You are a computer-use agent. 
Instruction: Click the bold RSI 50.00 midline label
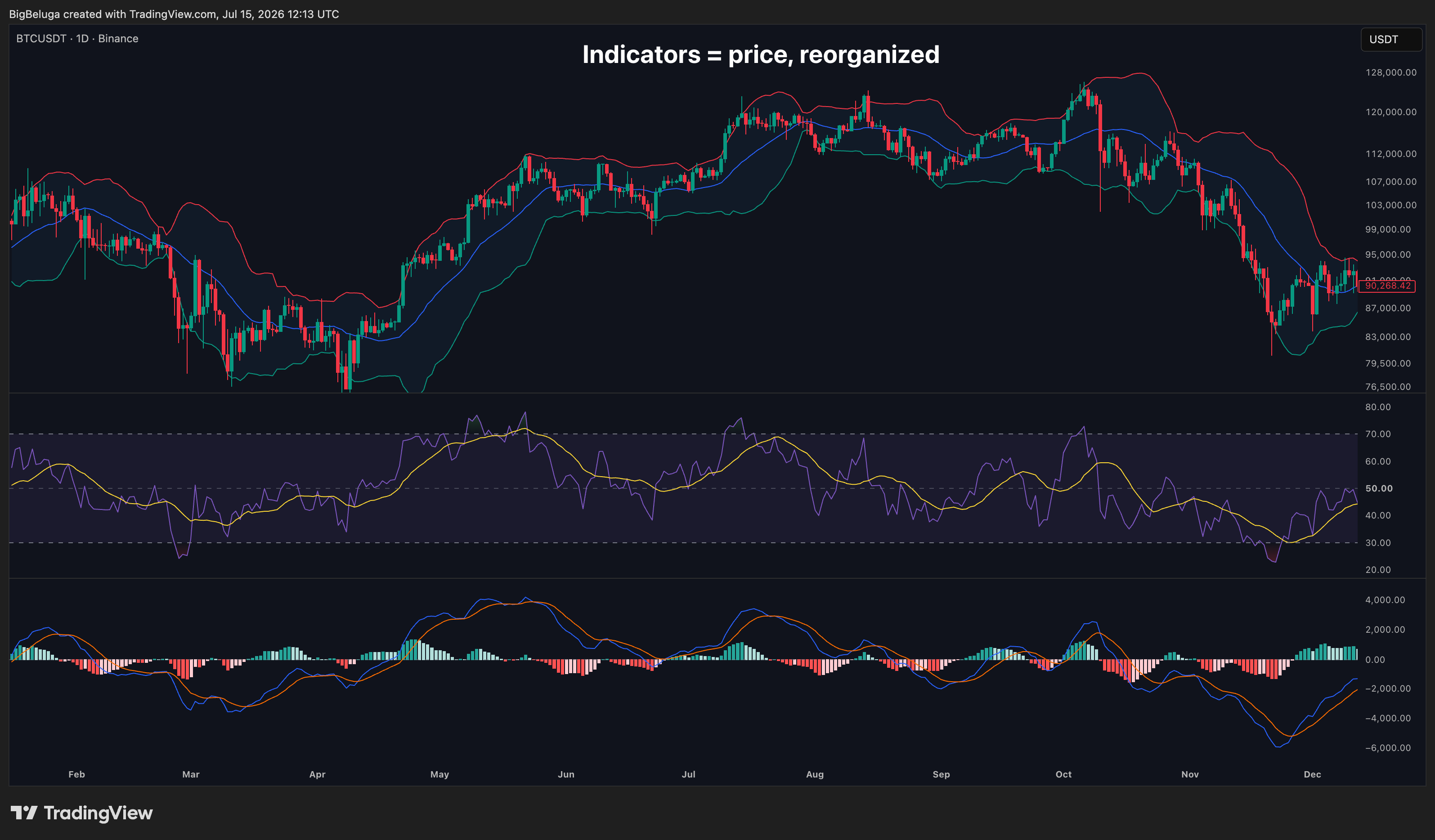[1379, 489]
